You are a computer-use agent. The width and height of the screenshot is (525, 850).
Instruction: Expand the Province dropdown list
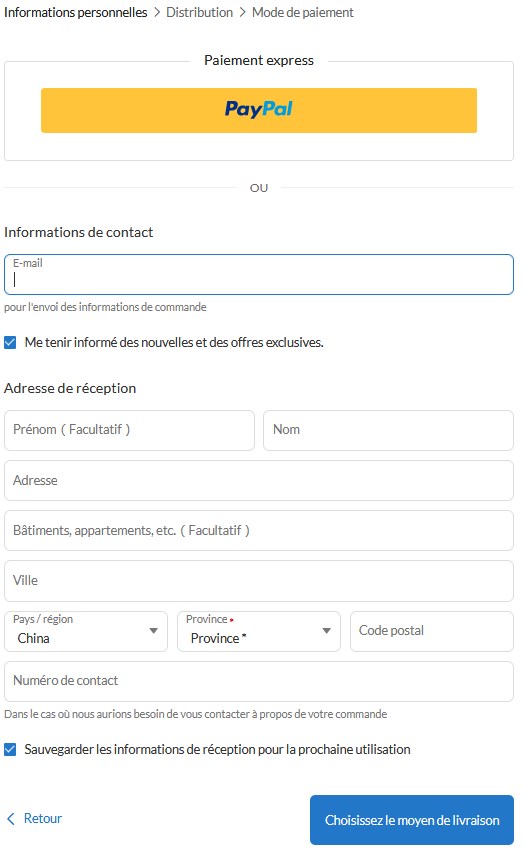(259, 631)
